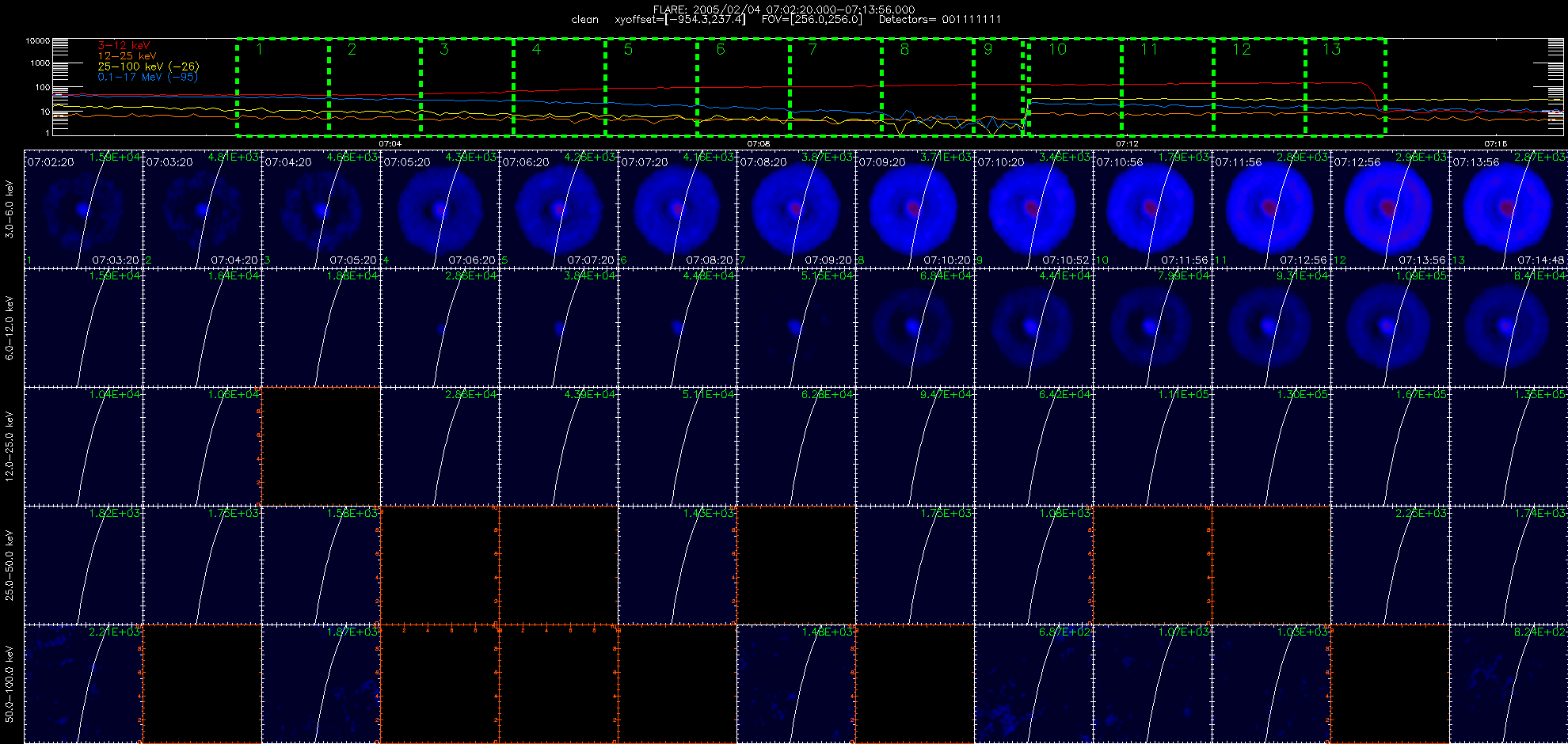1568x744 pixels.
Task: Open the 12-25 keV image for interval 11
Action: (1271, 446)
